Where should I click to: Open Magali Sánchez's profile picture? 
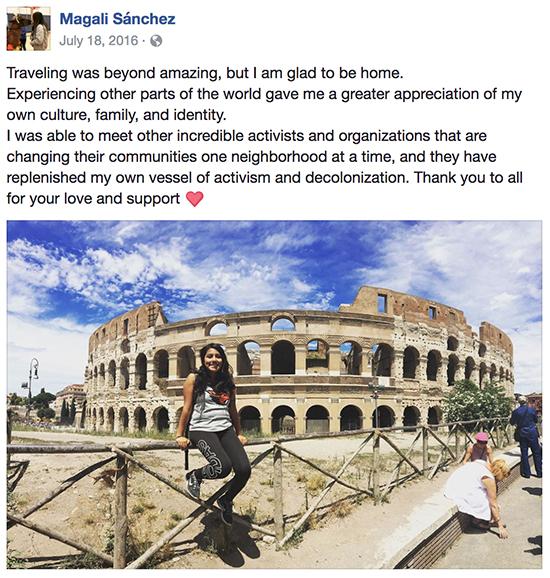pos(29,28)
